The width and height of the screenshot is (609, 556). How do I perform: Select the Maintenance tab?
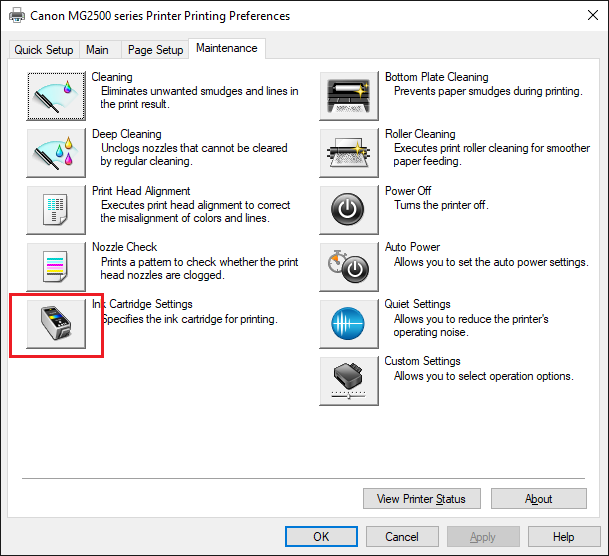(x=227, y=48)
